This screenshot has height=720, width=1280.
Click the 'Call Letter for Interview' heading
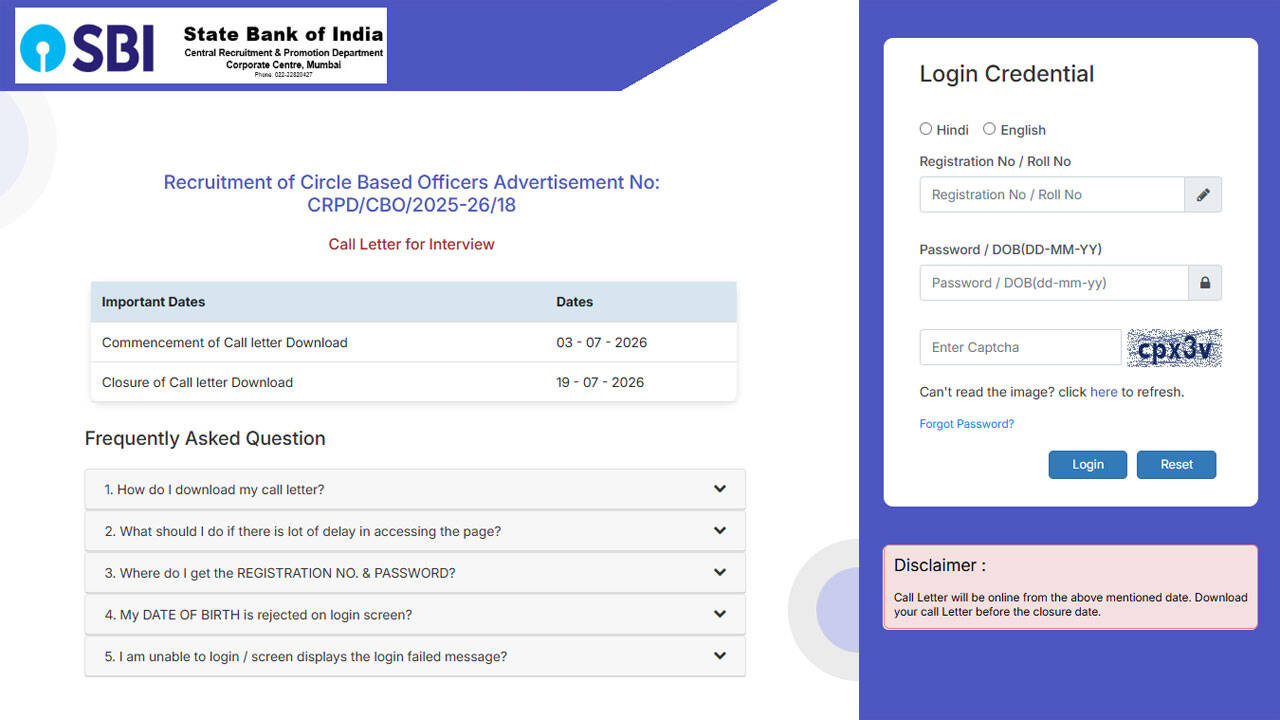coord(411,244)
